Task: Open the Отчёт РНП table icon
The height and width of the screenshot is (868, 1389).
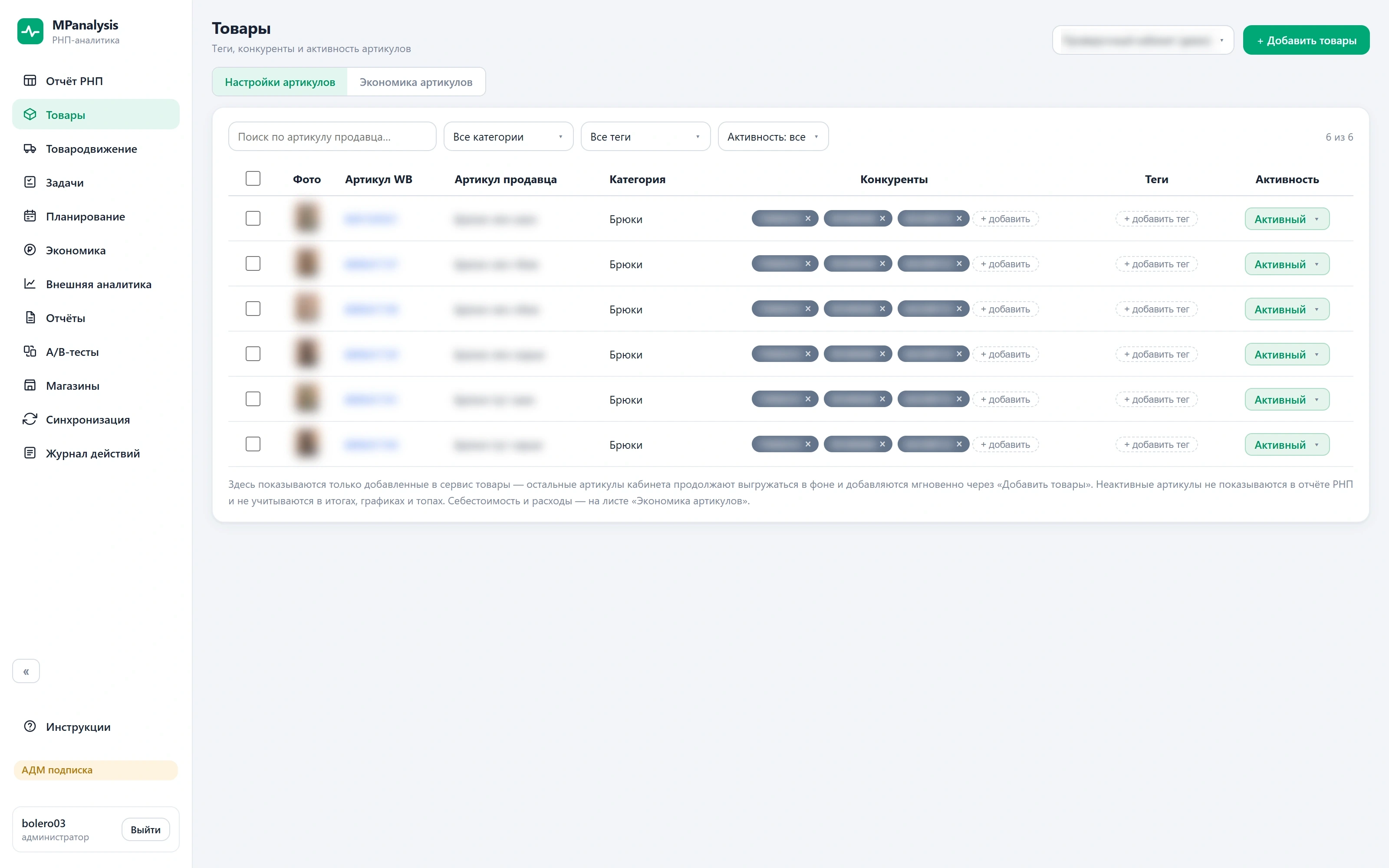Action: coord(30,80)
